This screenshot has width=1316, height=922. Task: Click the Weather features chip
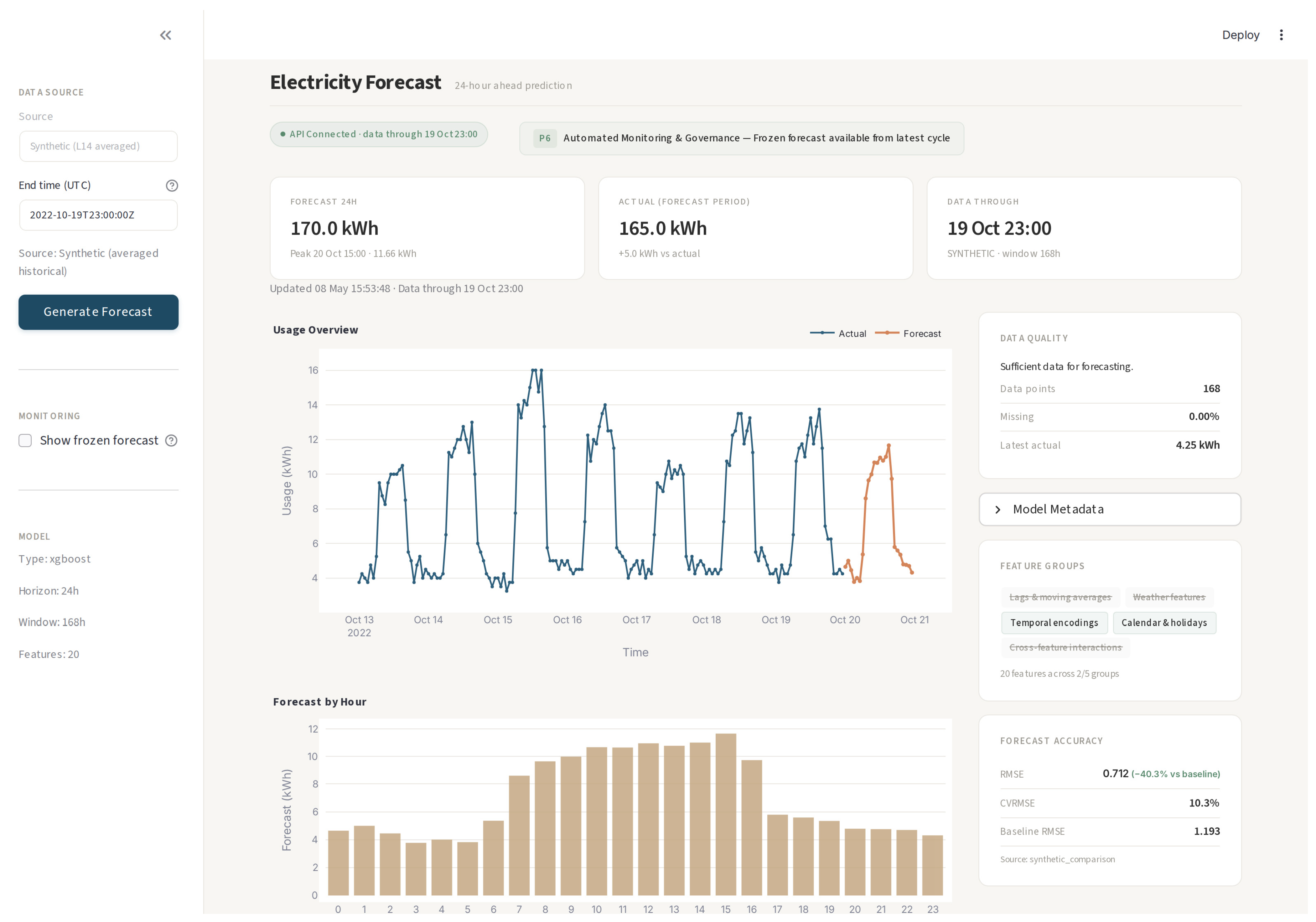coord(1169,598)
